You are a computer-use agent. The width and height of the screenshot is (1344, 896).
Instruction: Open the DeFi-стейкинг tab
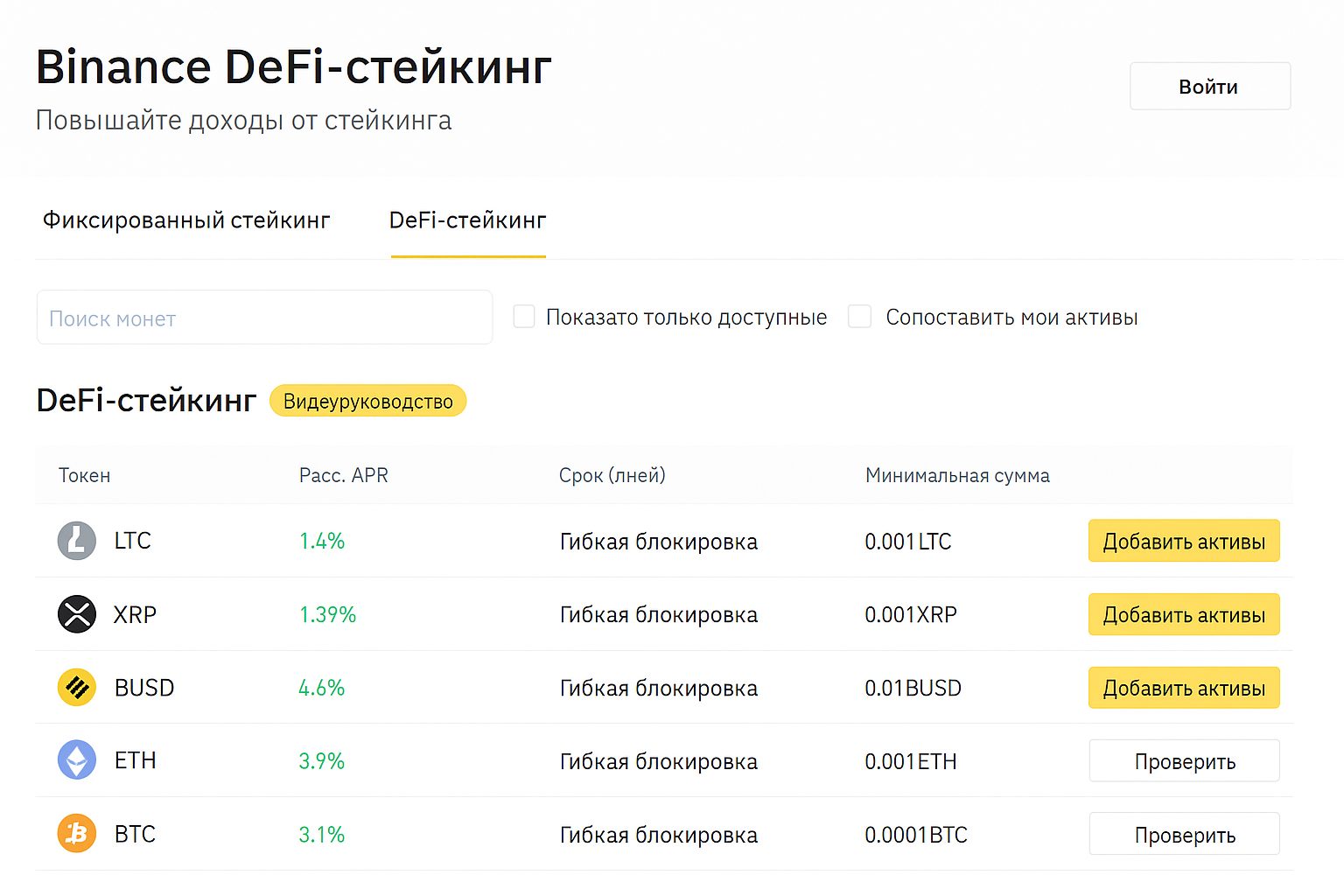click(x=467, y=220)
